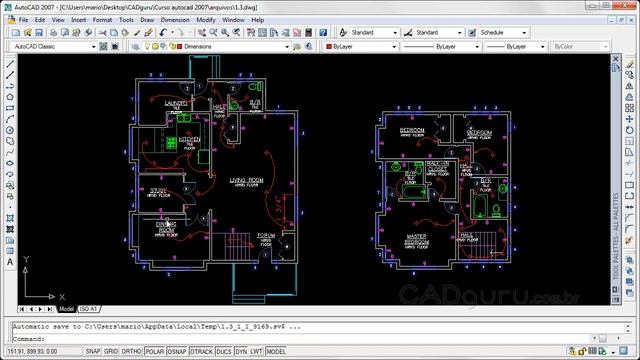Viewport: 640px width, 360px height.
Task: Open the ByLayer color dropdown
Action: 361,47
